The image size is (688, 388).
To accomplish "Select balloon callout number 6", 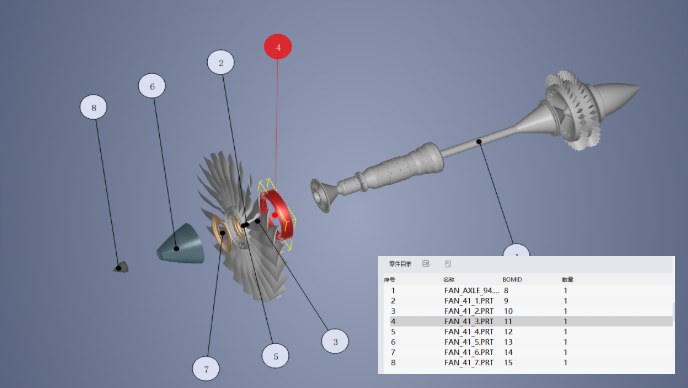I will click(x=152, y=86).
